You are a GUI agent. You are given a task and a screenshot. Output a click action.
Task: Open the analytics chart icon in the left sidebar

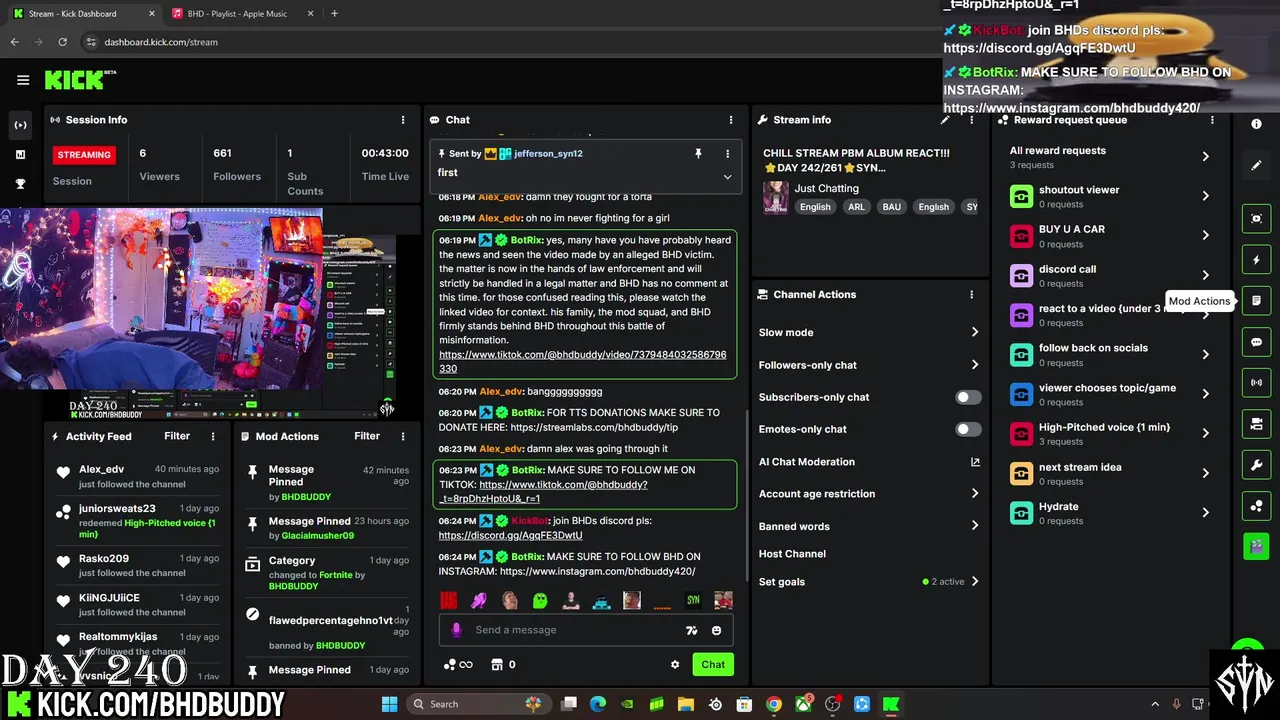coord(20,154)
